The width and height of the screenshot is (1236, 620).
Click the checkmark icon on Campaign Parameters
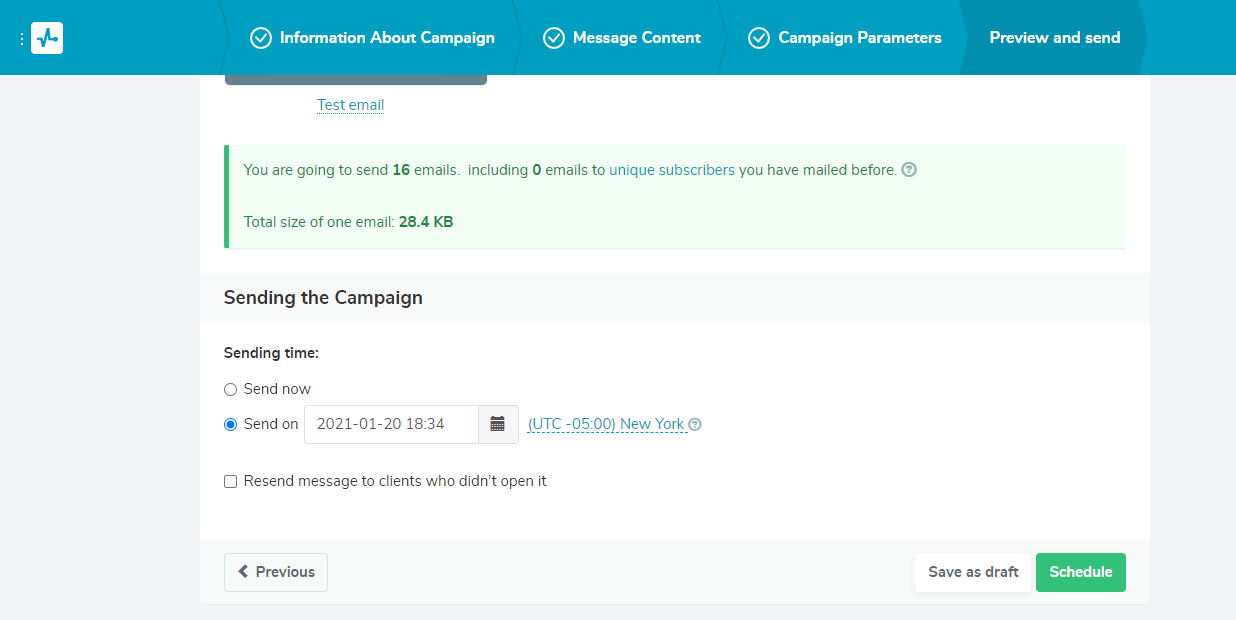coord(759,37)
